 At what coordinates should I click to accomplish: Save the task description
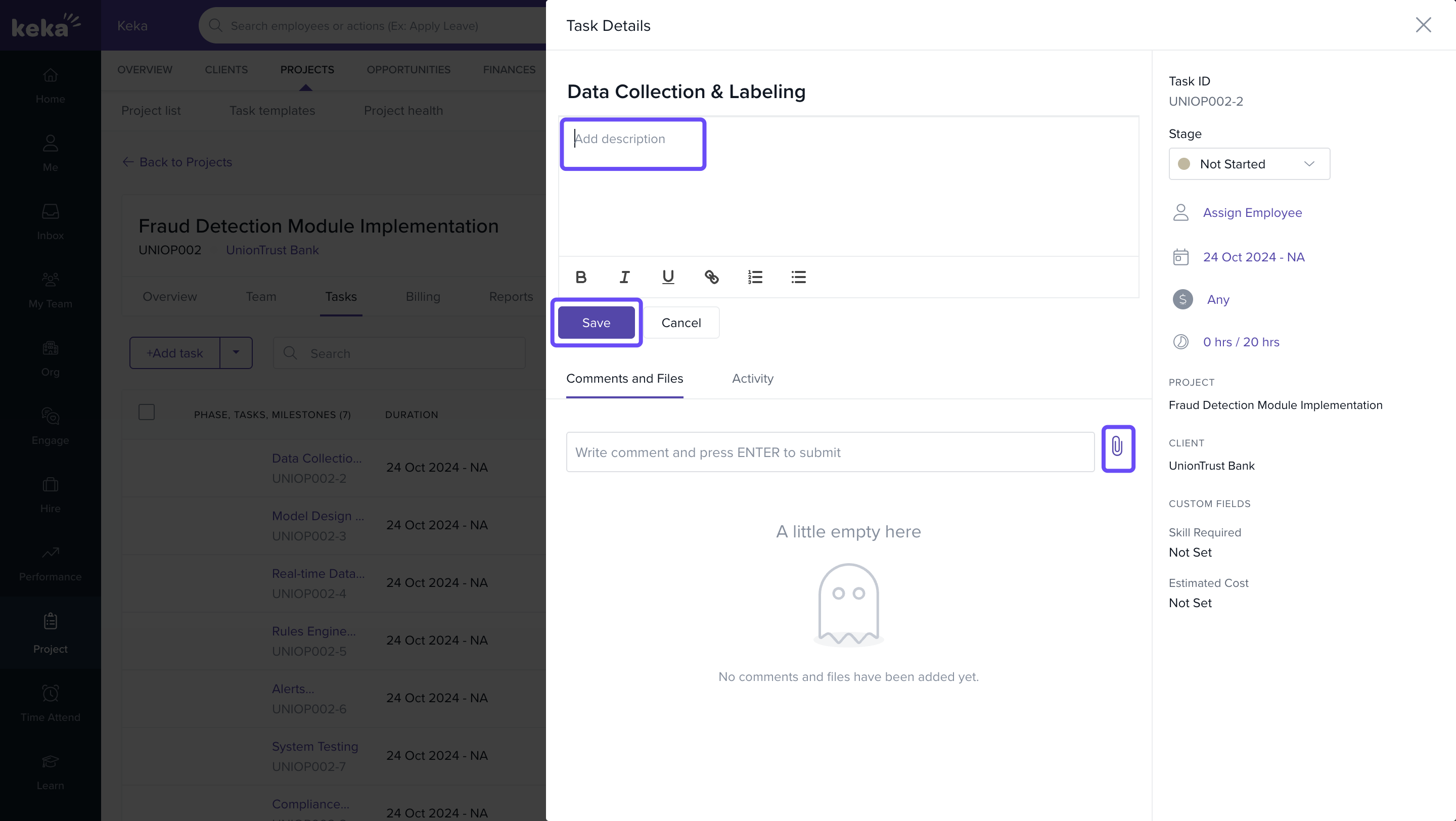tap(596, 323)
